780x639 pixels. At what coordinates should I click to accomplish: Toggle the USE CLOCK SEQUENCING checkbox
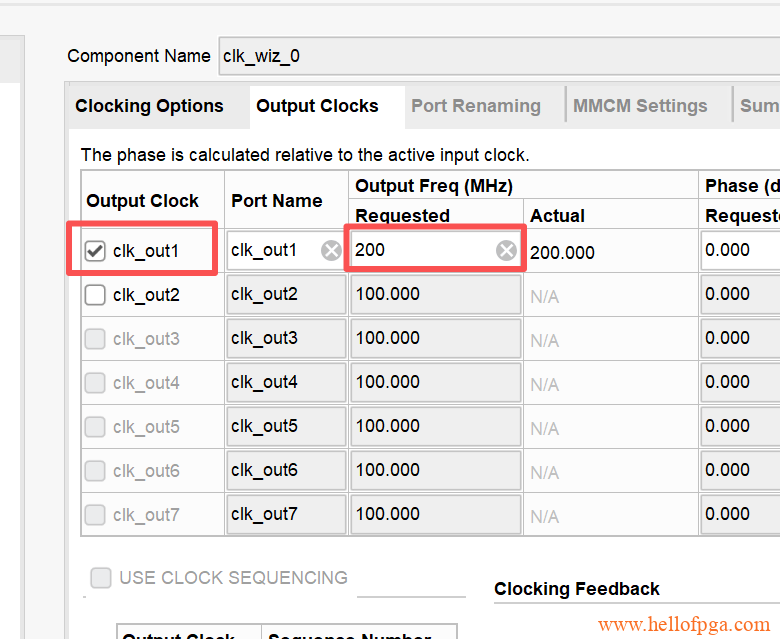101,578
